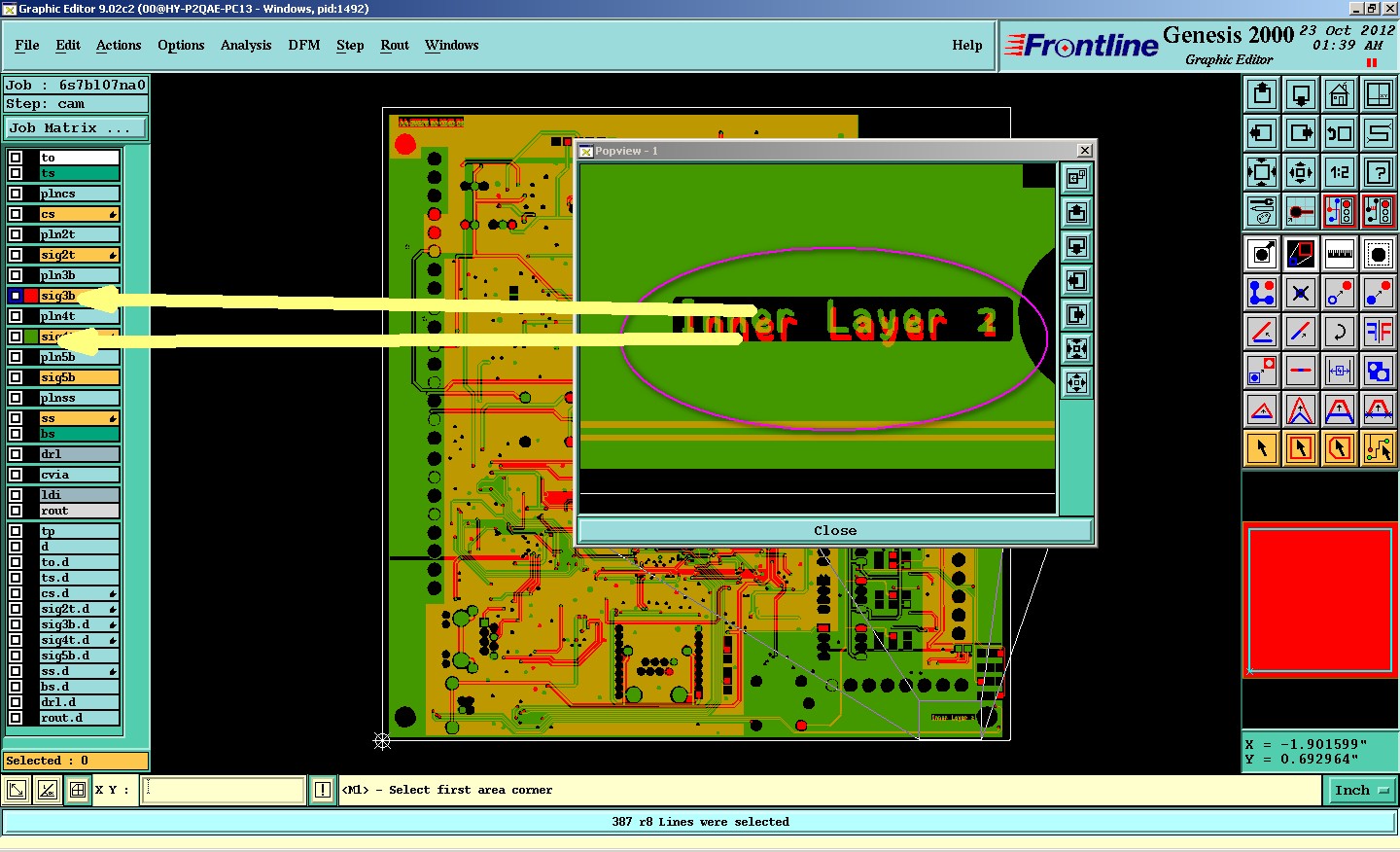The height and width of the screenshot is (852, 1400).
Task: Click the red line with mirrored F icon
Action: coord(1379,332)
